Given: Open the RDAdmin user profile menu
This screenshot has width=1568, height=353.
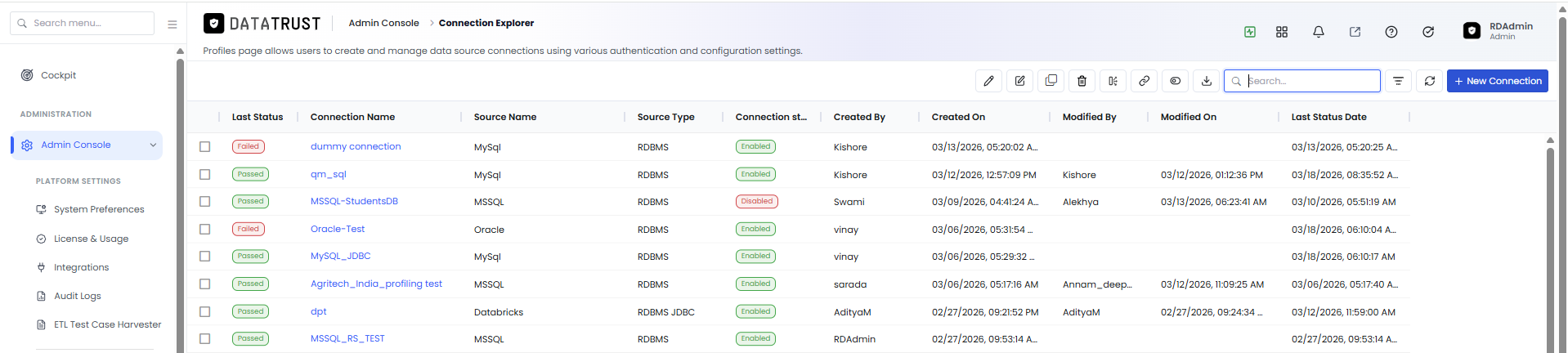Looking at the screenshot, I should coord(1498,31).
